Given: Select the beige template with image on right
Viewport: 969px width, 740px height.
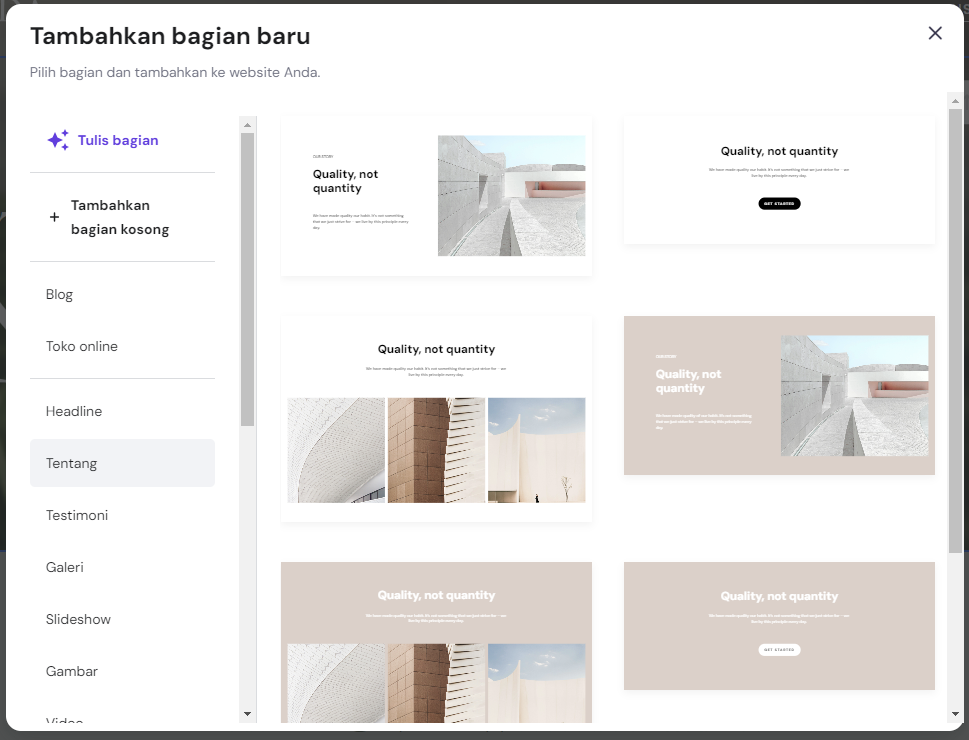Looking at the screenshot, I should (779, 395).
